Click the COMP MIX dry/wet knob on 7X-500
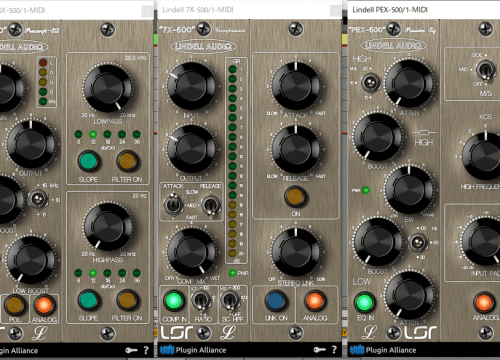Viewport: 500px width, 360px height. [x=191, y=252]
